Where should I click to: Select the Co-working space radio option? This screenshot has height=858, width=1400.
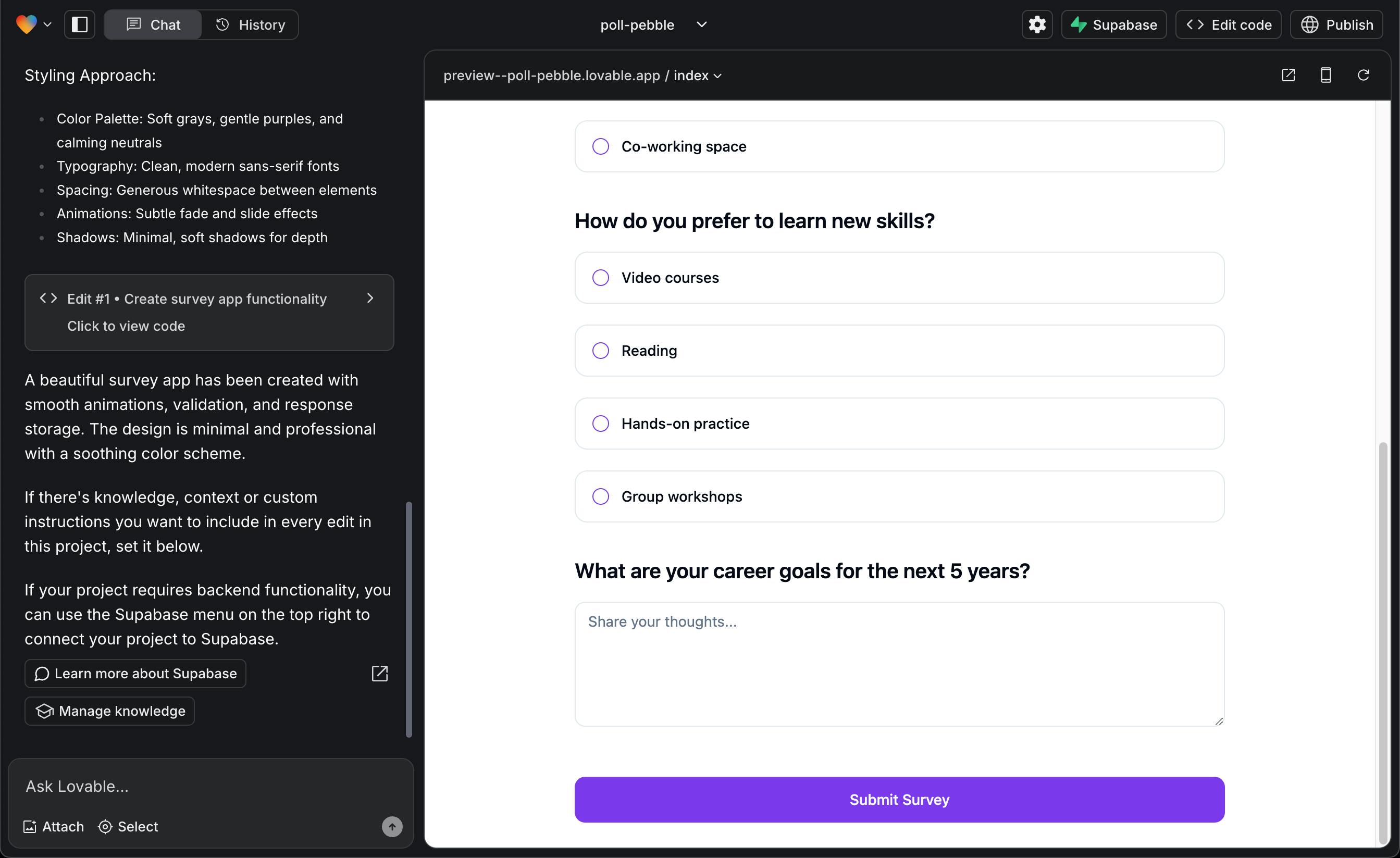[601, 146]
